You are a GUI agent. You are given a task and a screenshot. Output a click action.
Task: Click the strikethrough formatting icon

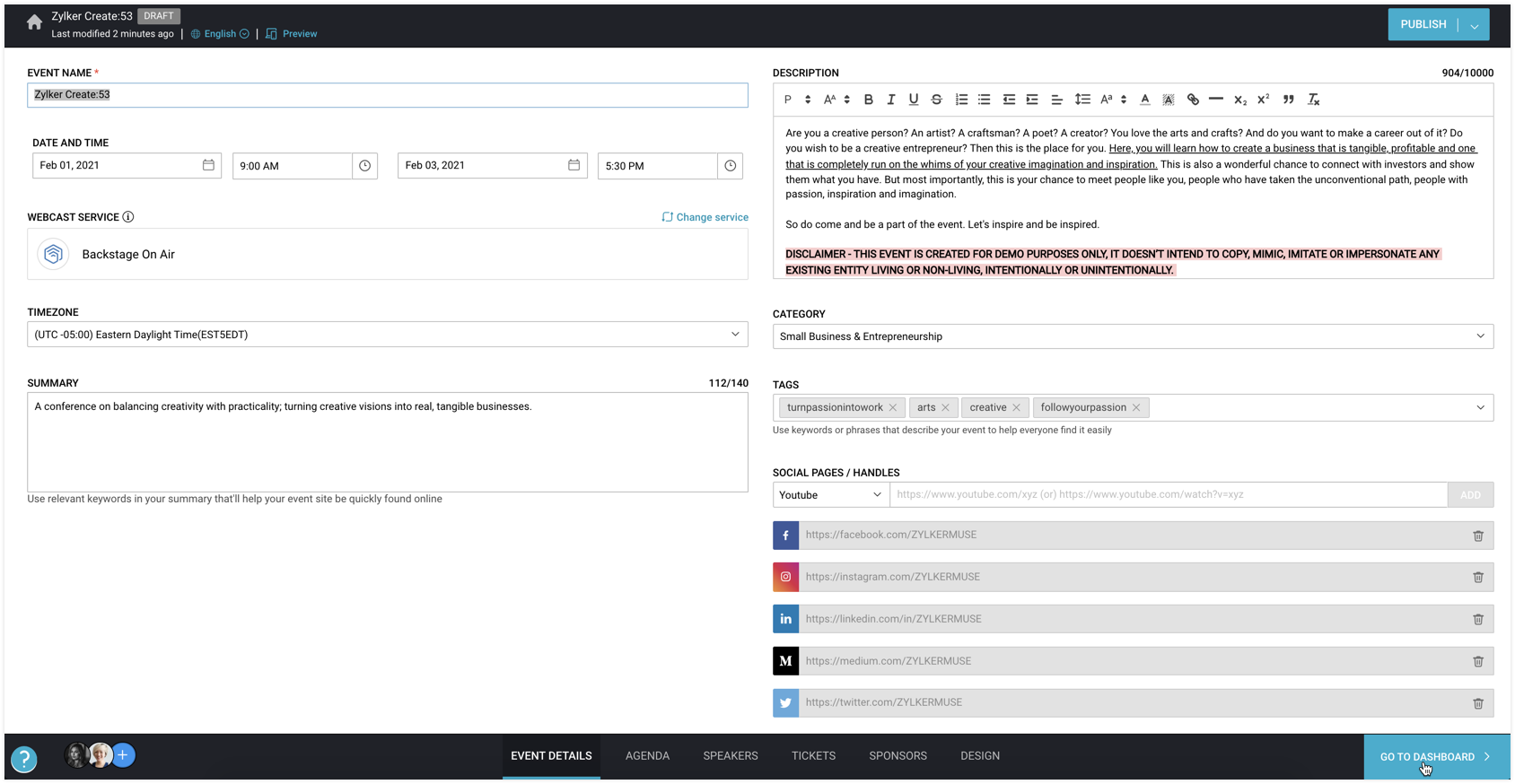click(936, 100)
